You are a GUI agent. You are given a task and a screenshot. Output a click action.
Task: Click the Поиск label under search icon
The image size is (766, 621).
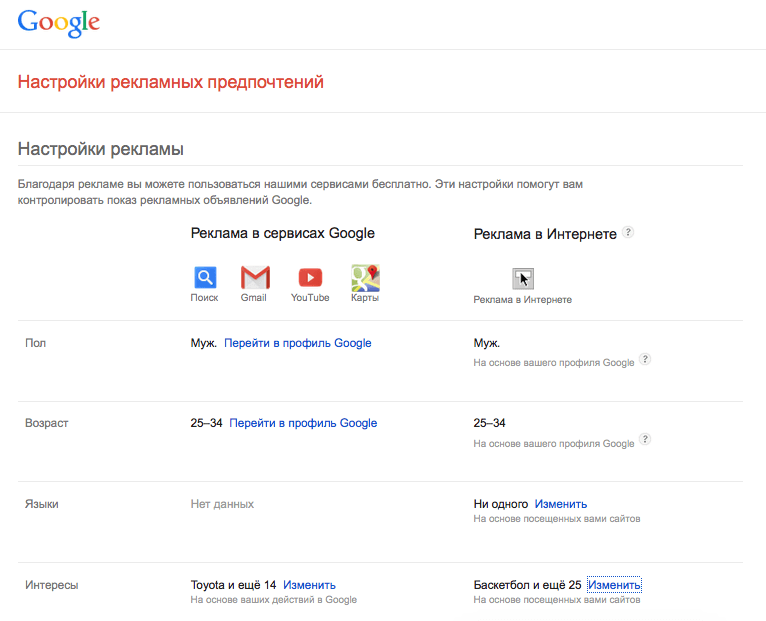tap(204, 298)
